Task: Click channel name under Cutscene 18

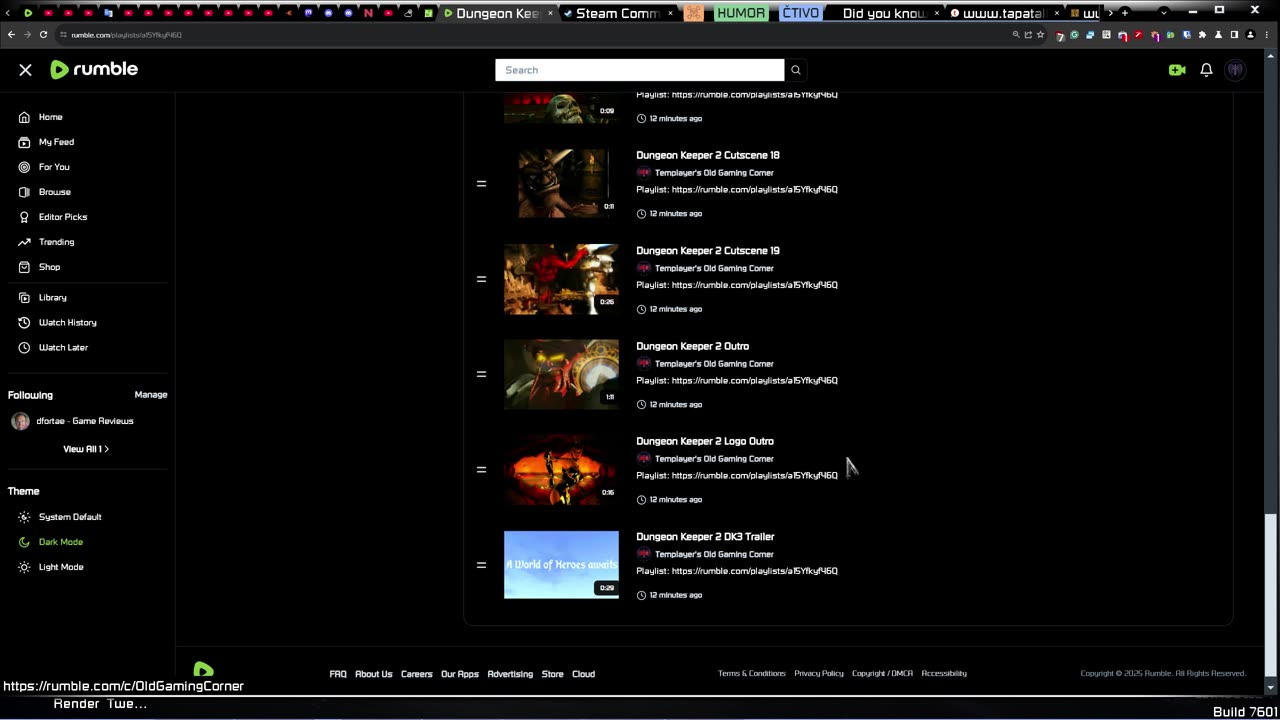Action: (714, 173)
